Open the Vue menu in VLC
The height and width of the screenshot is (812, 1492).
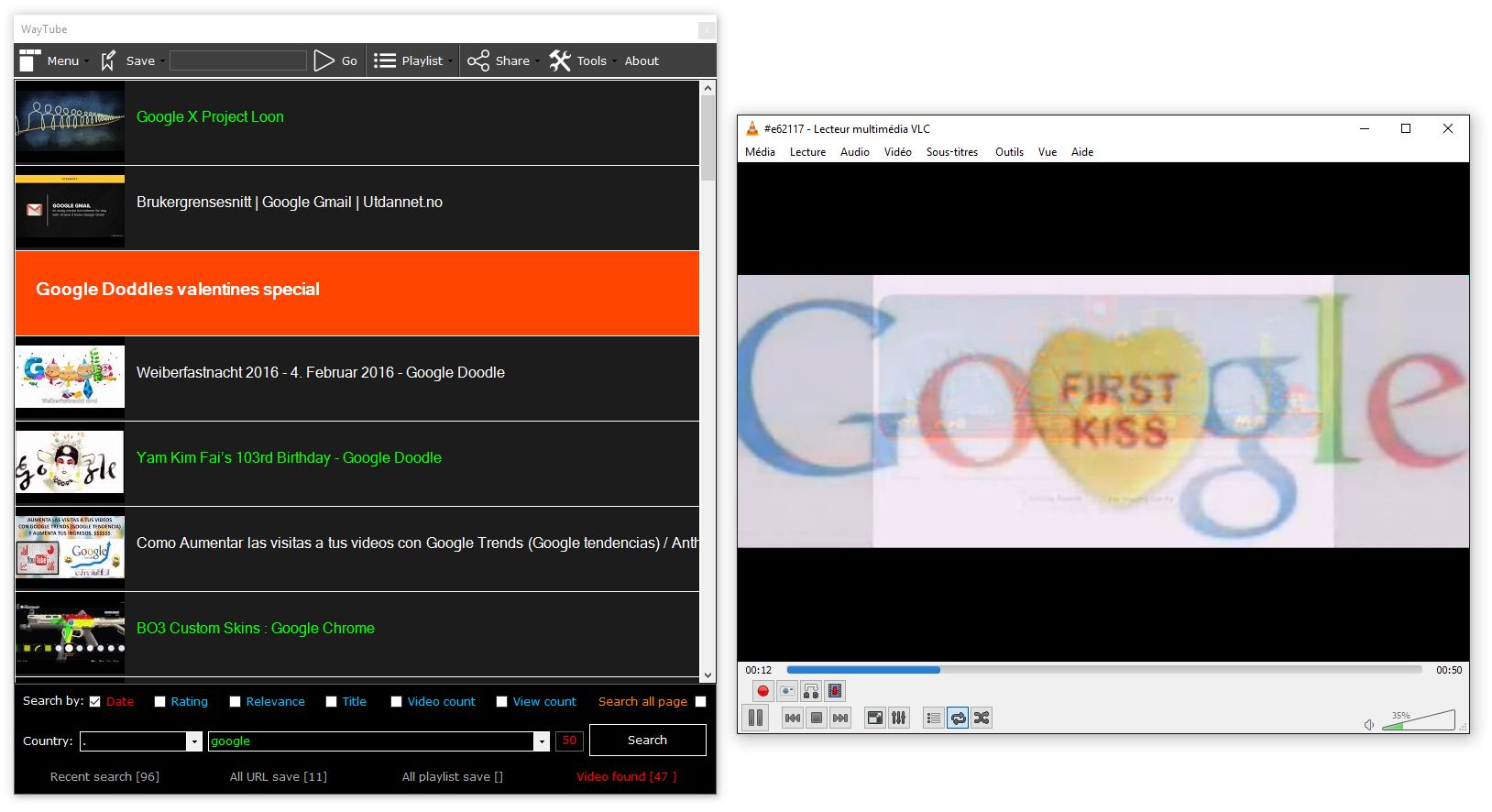click(1048, 152)
